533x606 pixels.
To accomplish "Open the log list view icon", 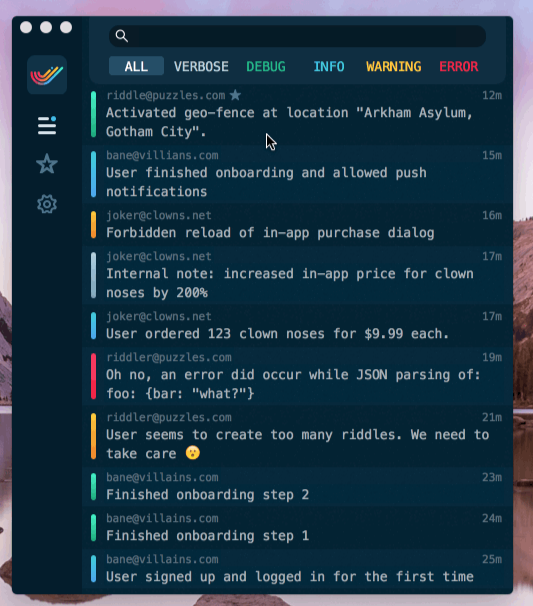I will coord(47,126).
